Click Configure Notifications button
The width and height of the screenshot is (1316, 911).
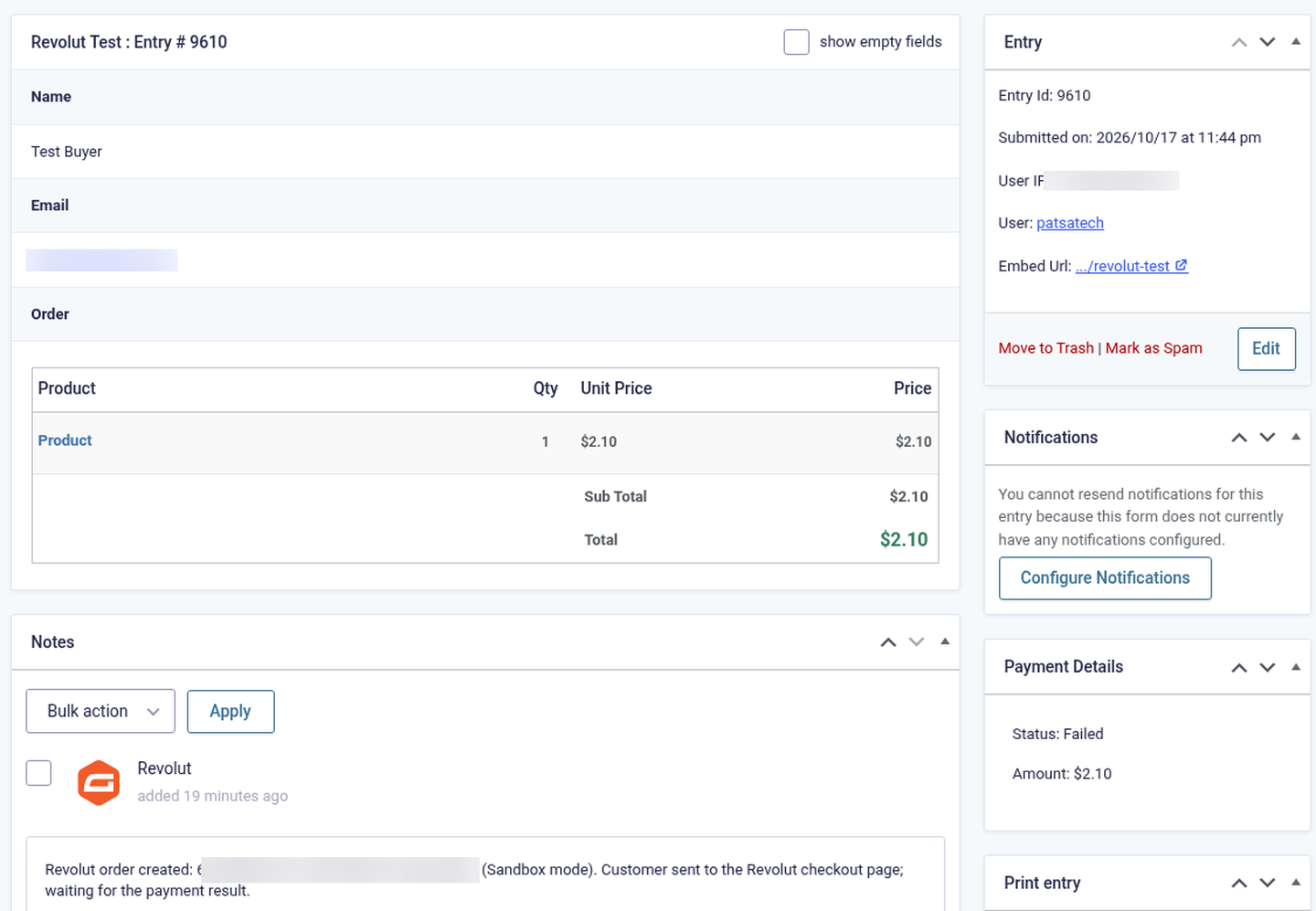pos(1105,578)
